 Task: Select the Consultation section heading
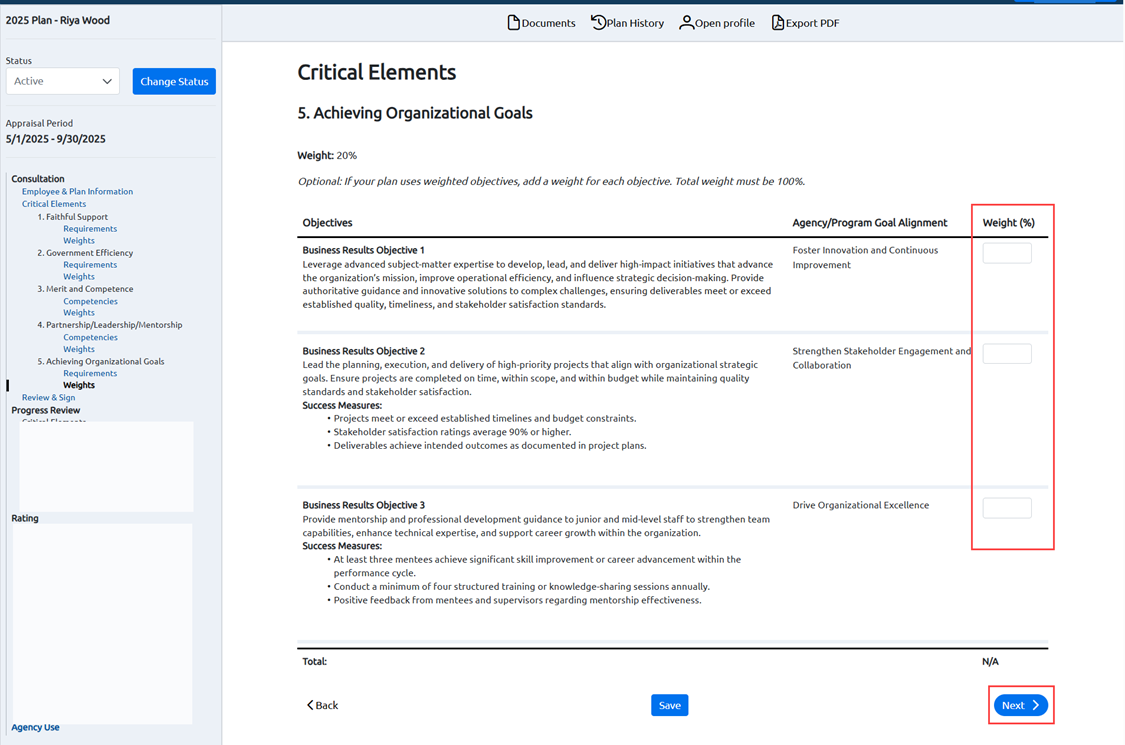(x=38, y=179)
